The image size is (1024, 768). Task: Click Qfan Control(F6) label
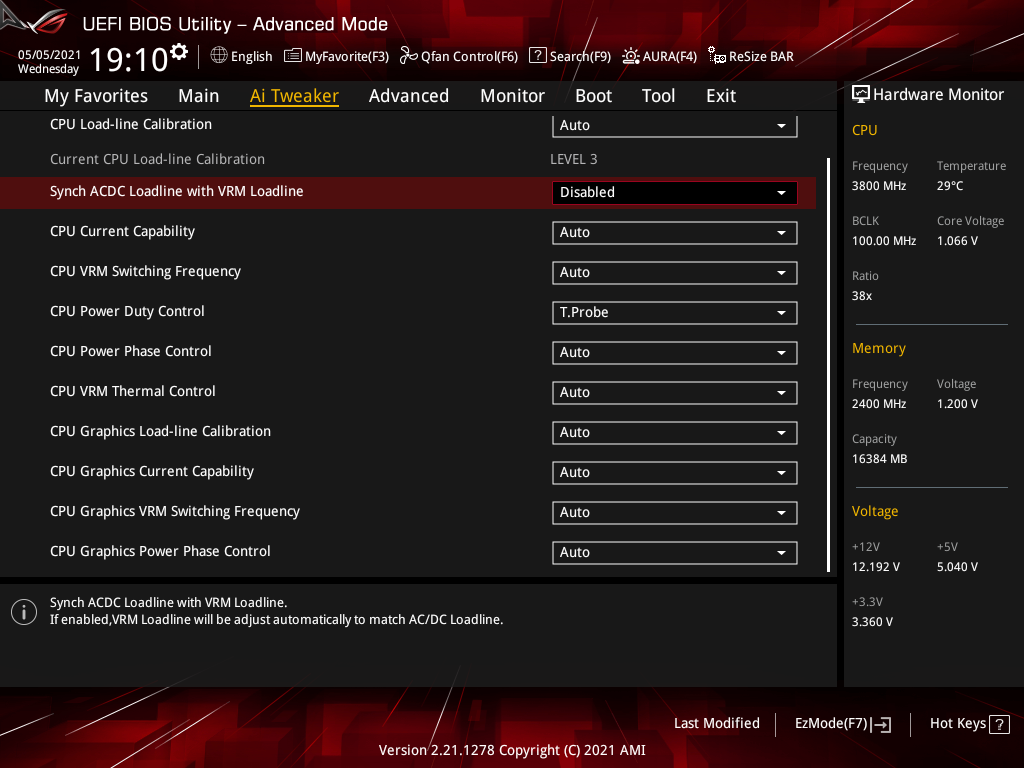[470, 57]
